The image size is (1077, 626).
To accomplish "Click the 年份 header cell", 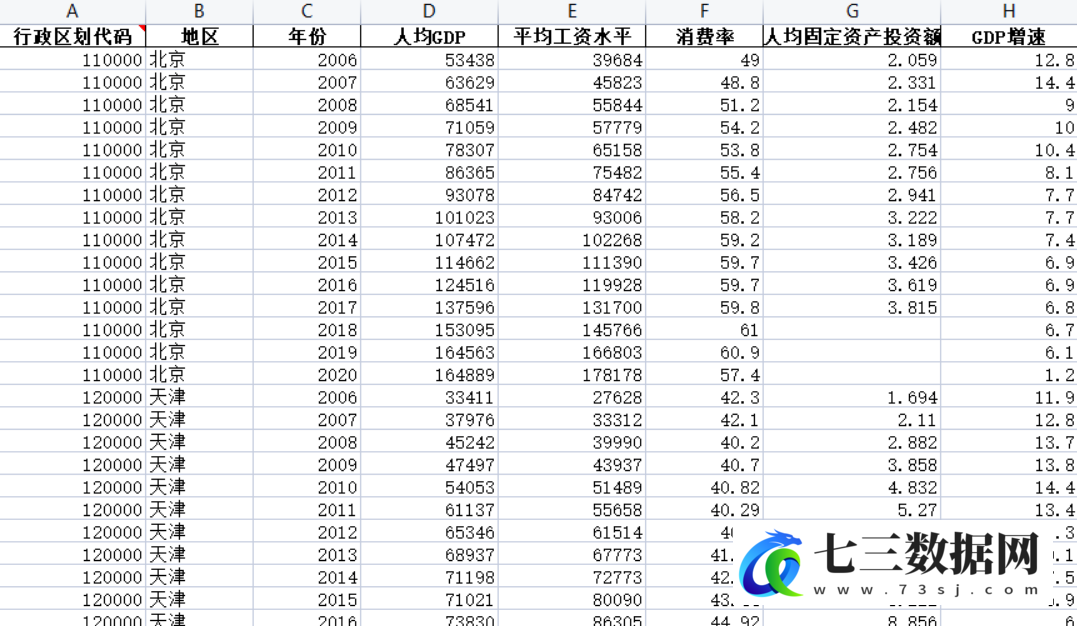I will click(x=307, y=36).
